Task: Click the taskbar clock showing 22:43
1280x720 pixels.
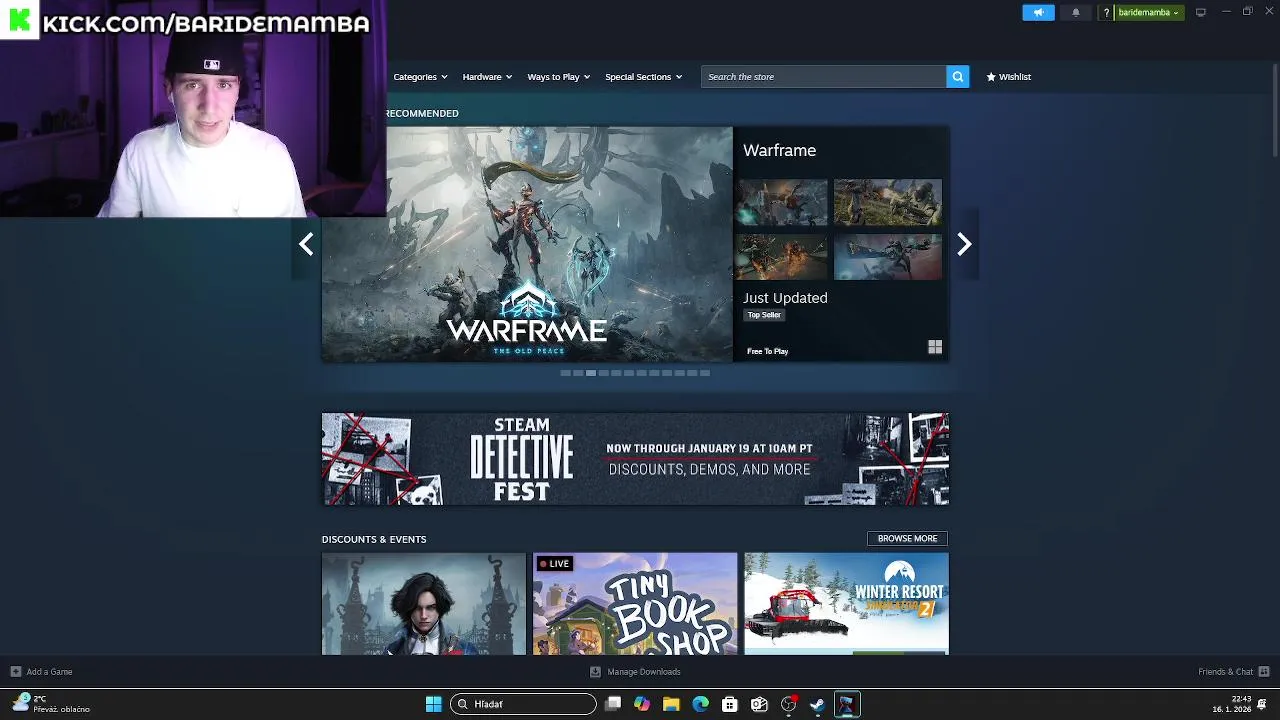Action: [1232, 704]
